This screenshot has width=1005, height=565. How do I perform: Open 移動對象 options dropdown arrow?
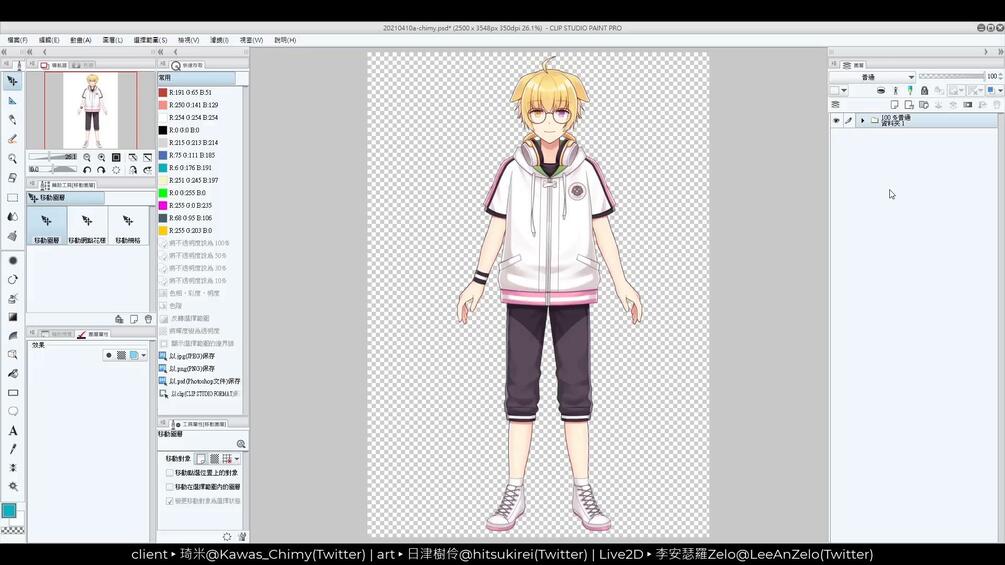237,459
